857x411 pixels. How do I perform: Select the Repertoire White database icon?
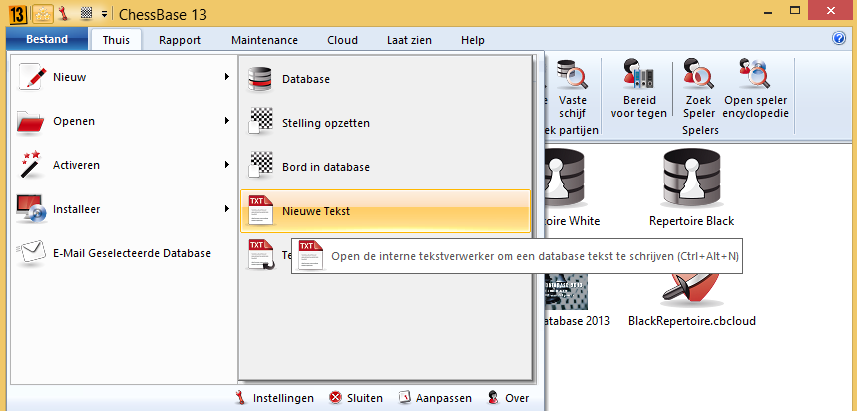pos(565,176)
